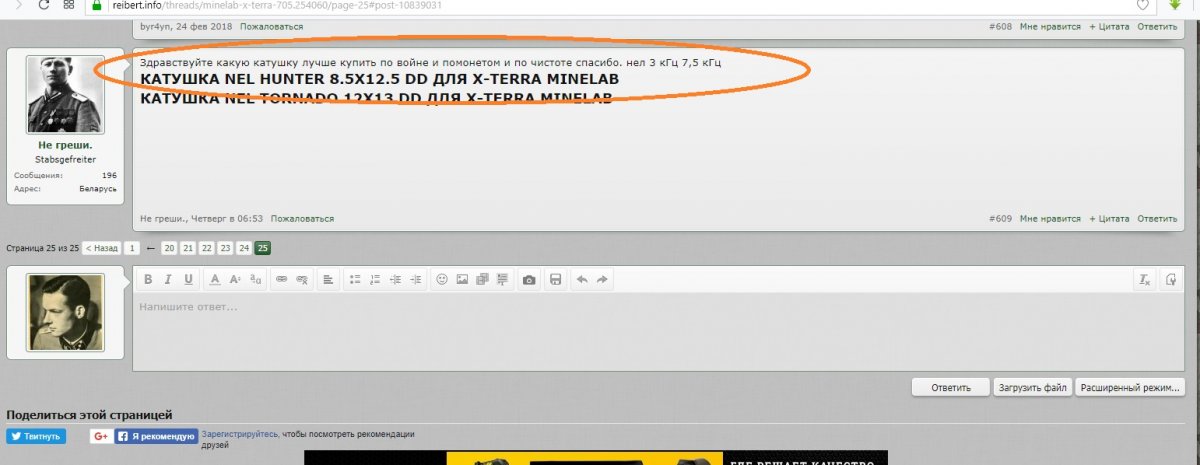Go to thread page 23
Image resolution: width=1200 pixels, height=465 pixels.
pos(226,248)
